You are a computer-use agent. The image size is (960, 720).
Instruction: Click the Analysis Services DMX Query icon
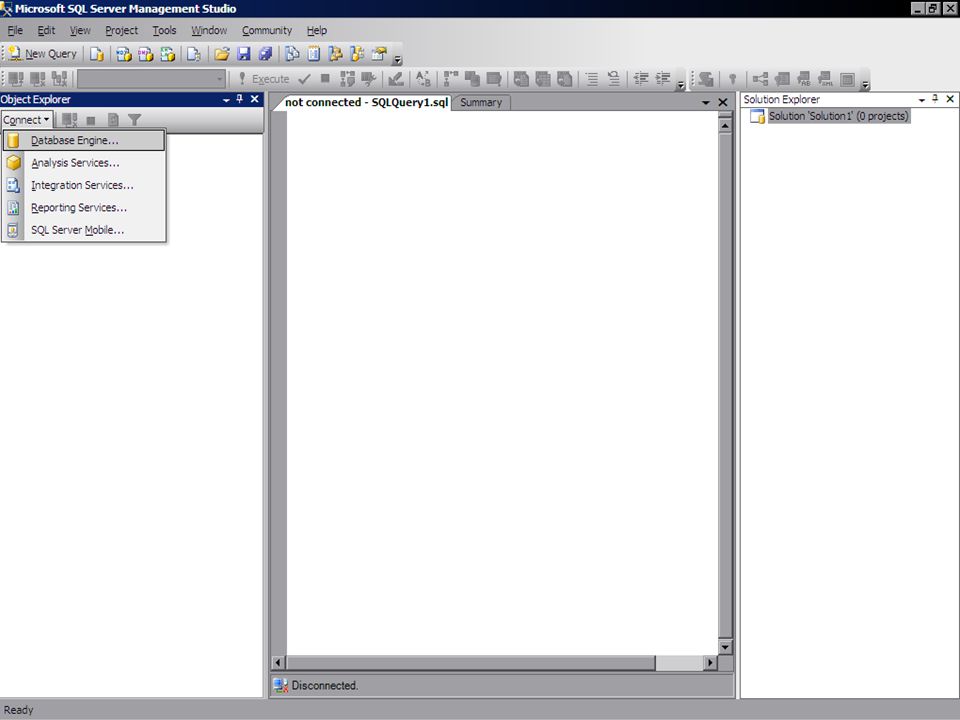tap(146, 54)
